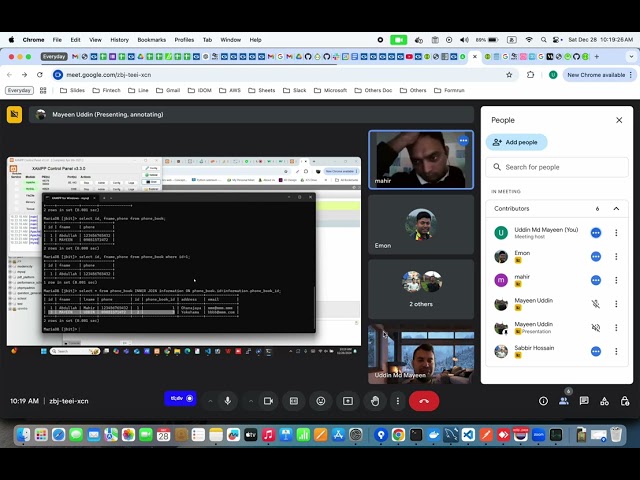640x480 pixels.
Task: Click the Present now screen icon
Action: (348, 401)
